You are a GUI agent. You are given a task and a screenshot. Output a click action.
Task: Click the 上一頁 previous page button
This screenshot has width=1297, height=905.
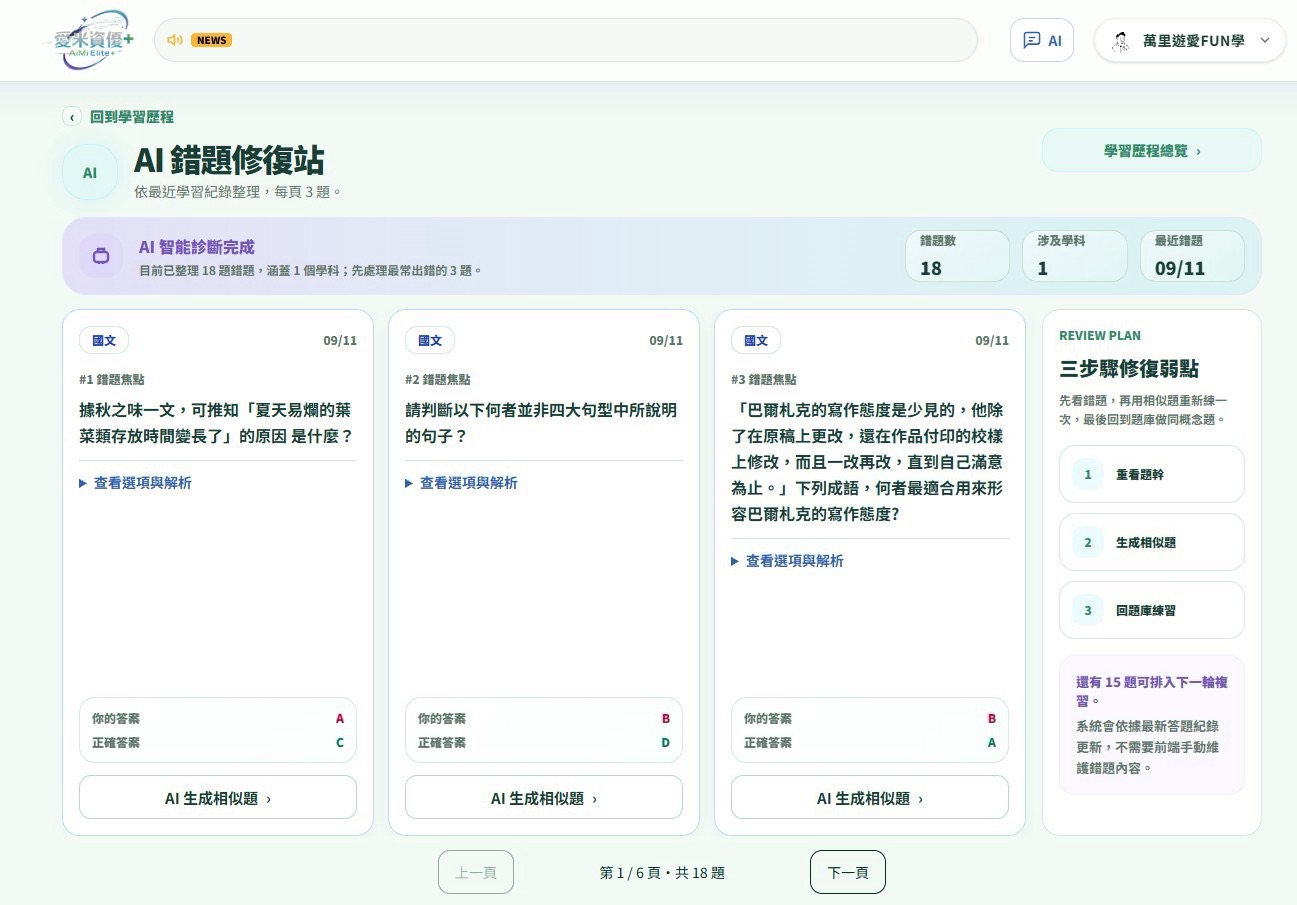pos(476,872)
